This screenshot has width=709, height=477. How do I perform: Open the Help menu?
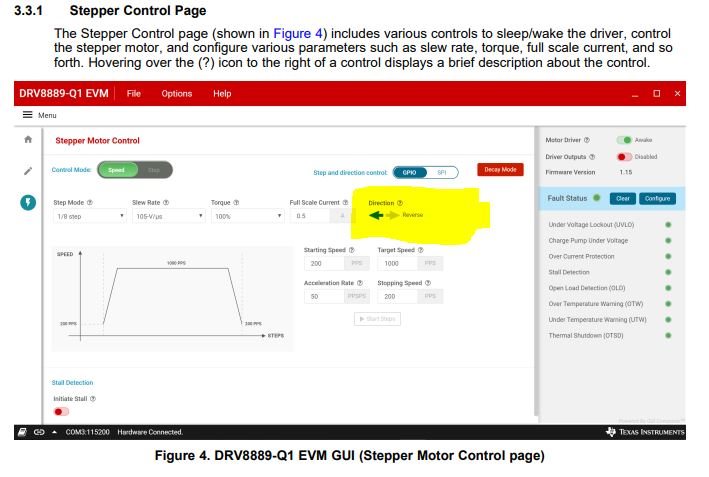pos(222,94)
